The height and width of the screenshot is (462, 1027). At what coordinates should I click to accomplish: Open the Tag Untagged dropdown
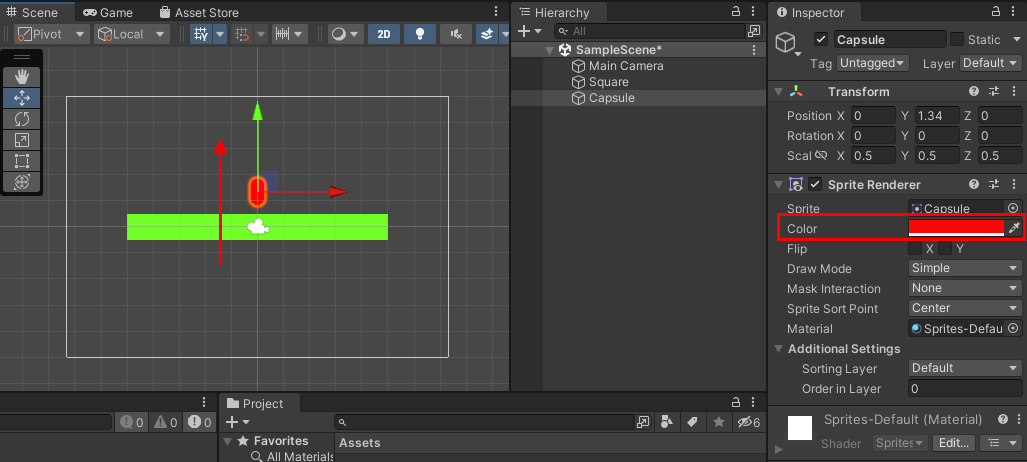[x=872, y=63]
